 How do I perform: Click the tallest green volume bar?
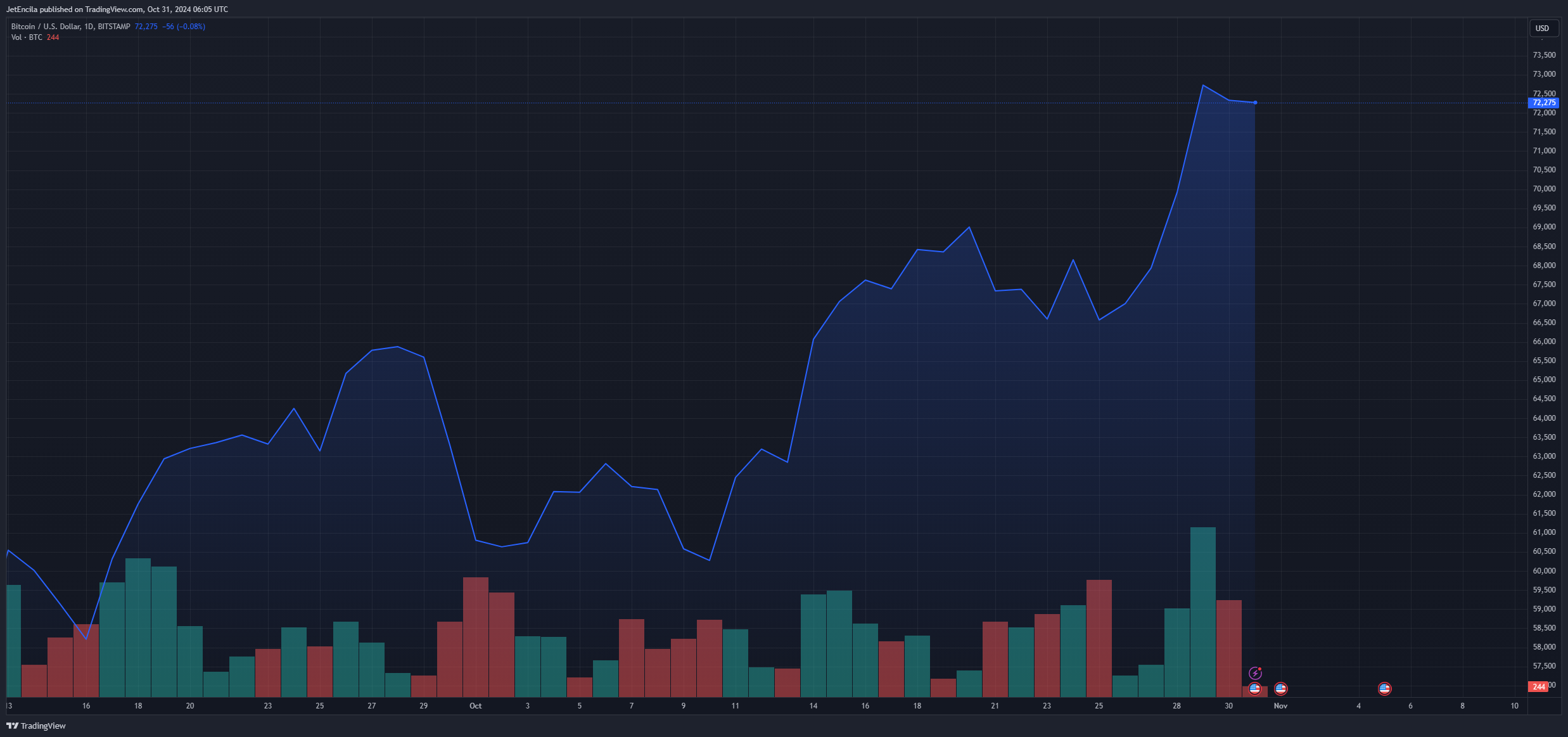point(1202,612)
